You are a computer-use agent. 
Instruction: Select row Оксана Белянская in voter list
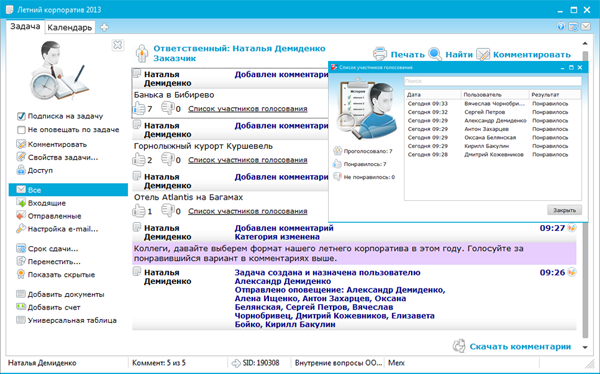493,137
